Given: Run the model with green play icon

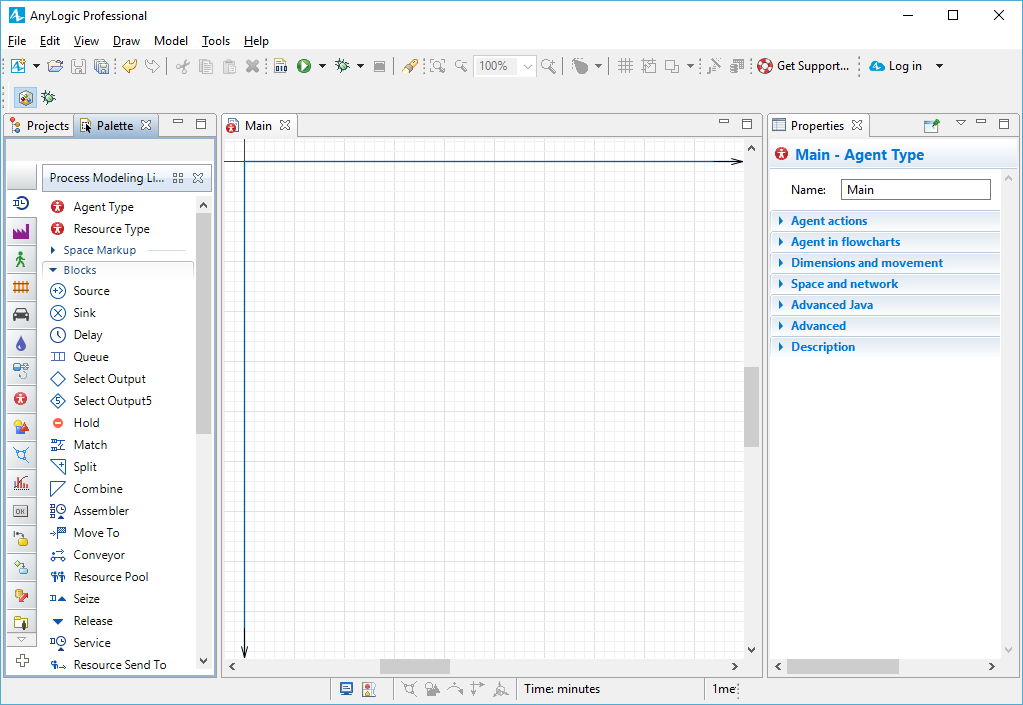Looking at the screenshot, I should tap(304, 66).
